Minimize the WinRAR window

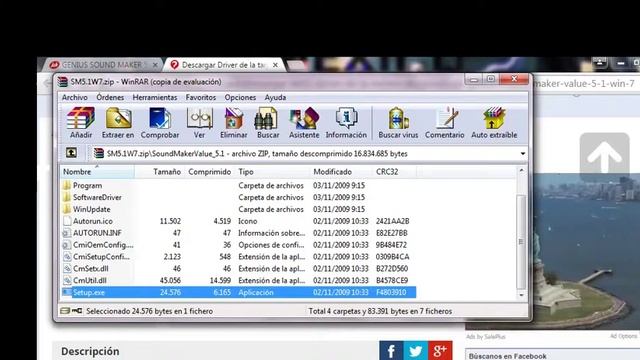474,79
